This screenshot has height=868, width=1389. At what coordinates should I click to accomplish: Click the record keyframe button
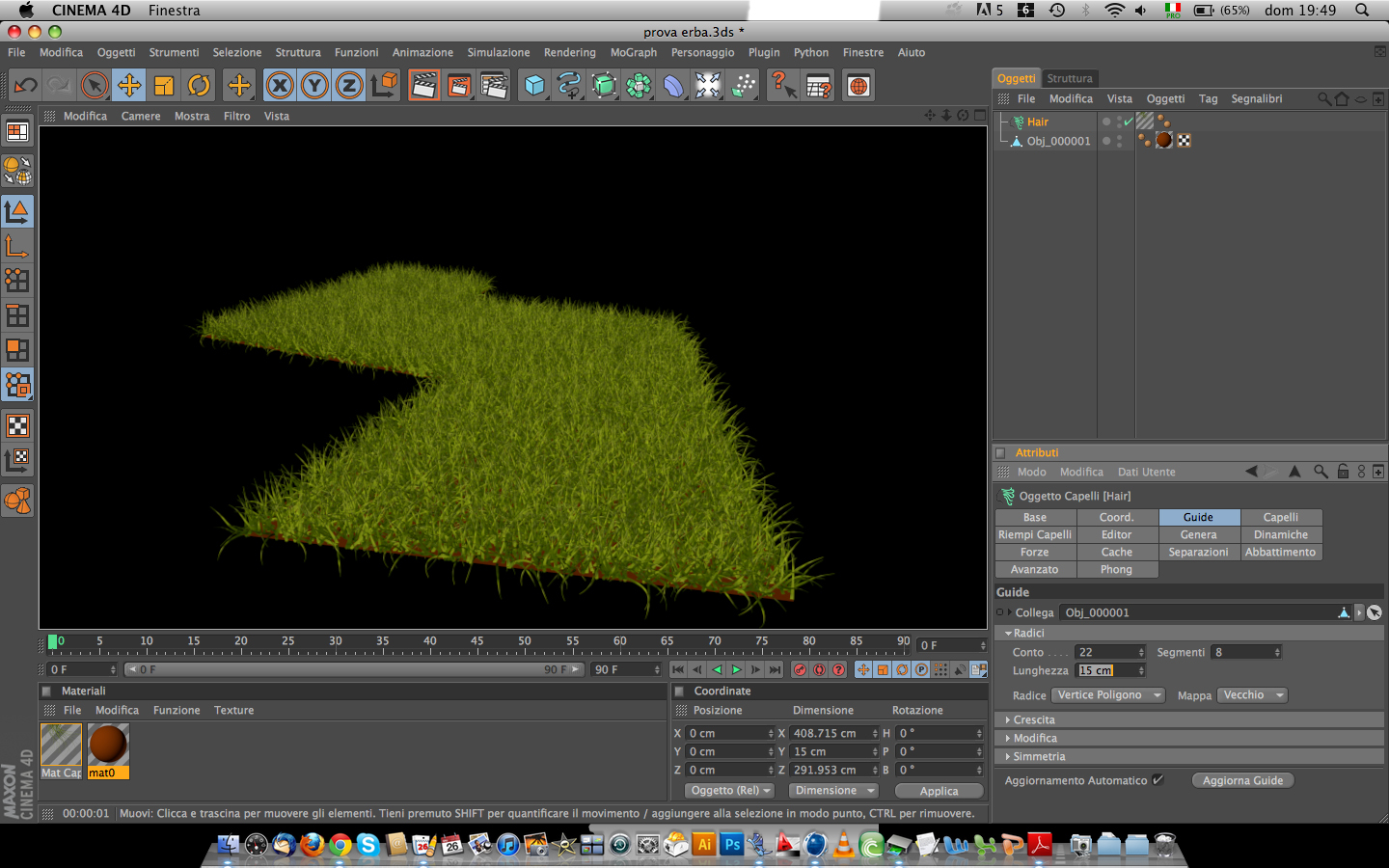tap(800, 669)
